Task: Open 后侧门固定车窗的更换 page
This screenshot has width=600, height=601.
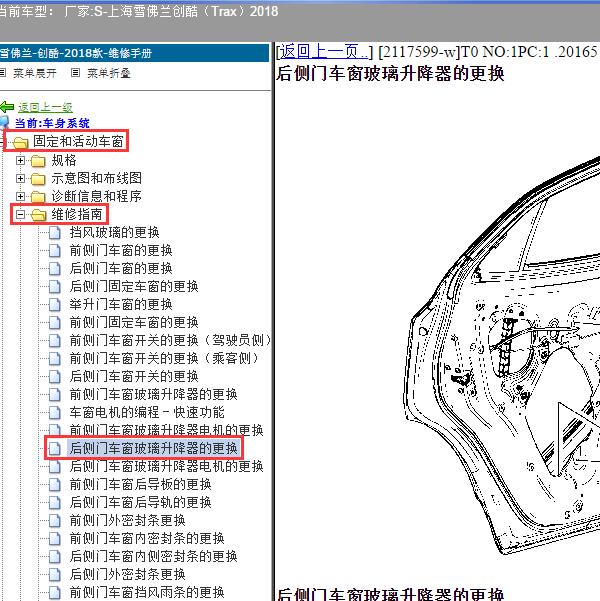Action: pyautogui.click(x=134, y=287)
